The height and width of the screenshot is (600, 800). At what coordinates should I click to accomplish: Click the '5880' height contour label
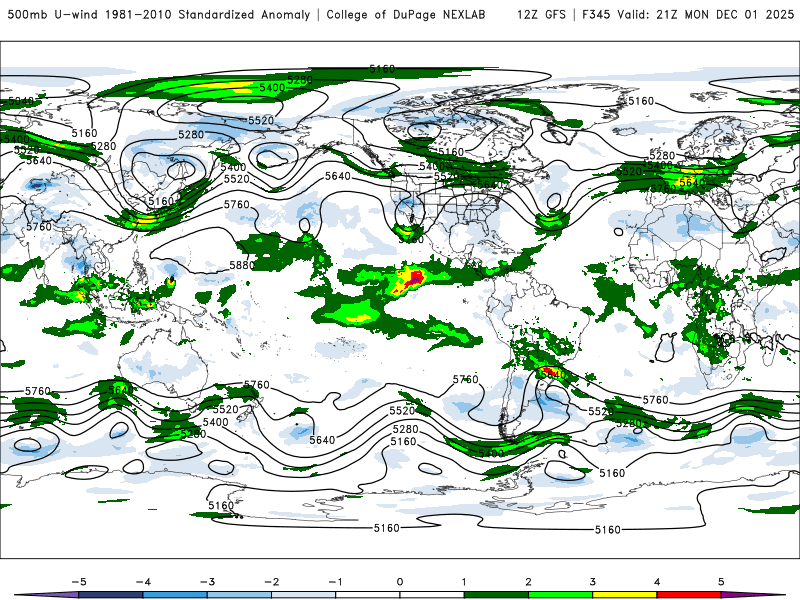[242, 265]
